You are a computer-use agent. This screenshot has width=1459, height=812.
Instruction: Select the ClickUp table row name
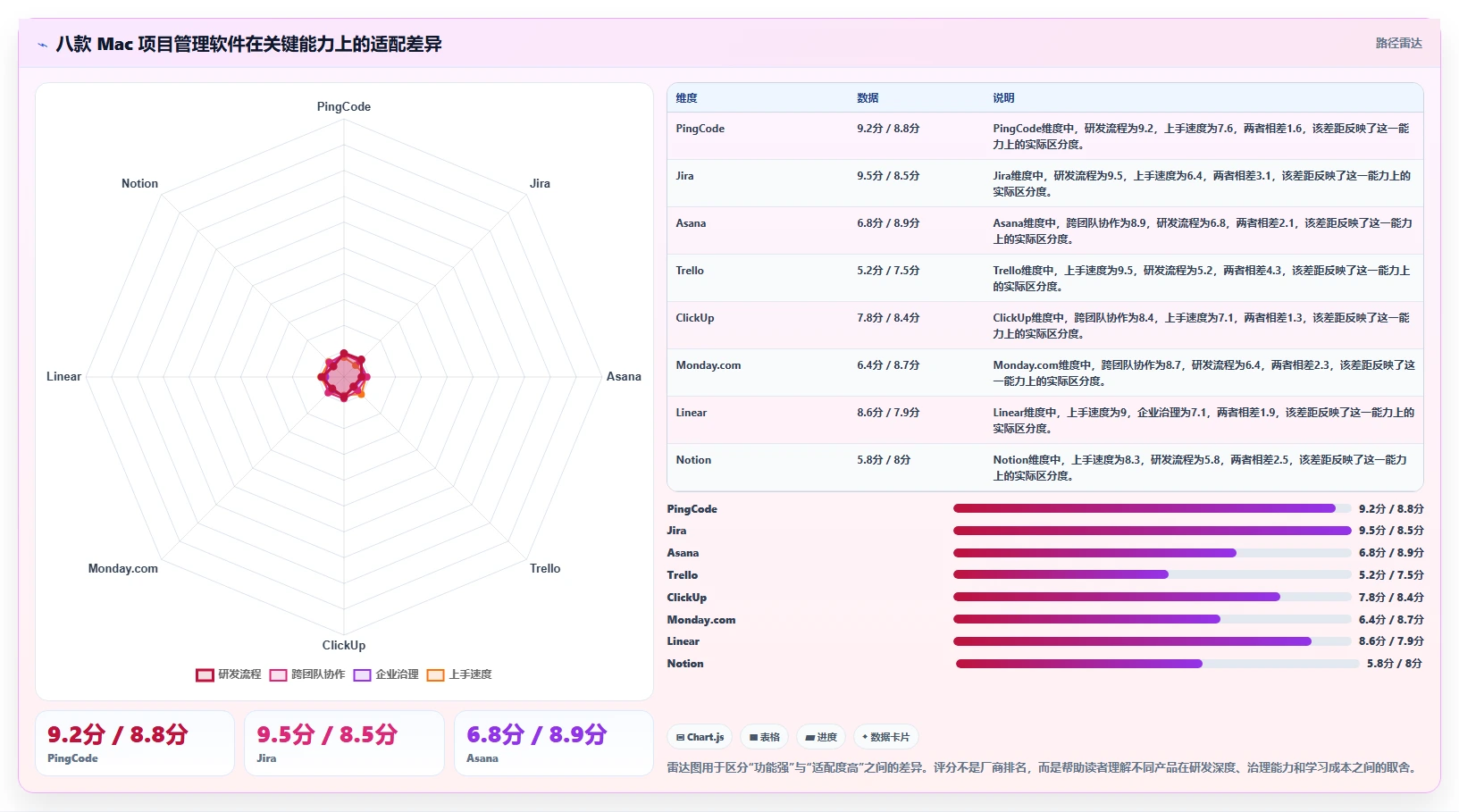[695, 318]
